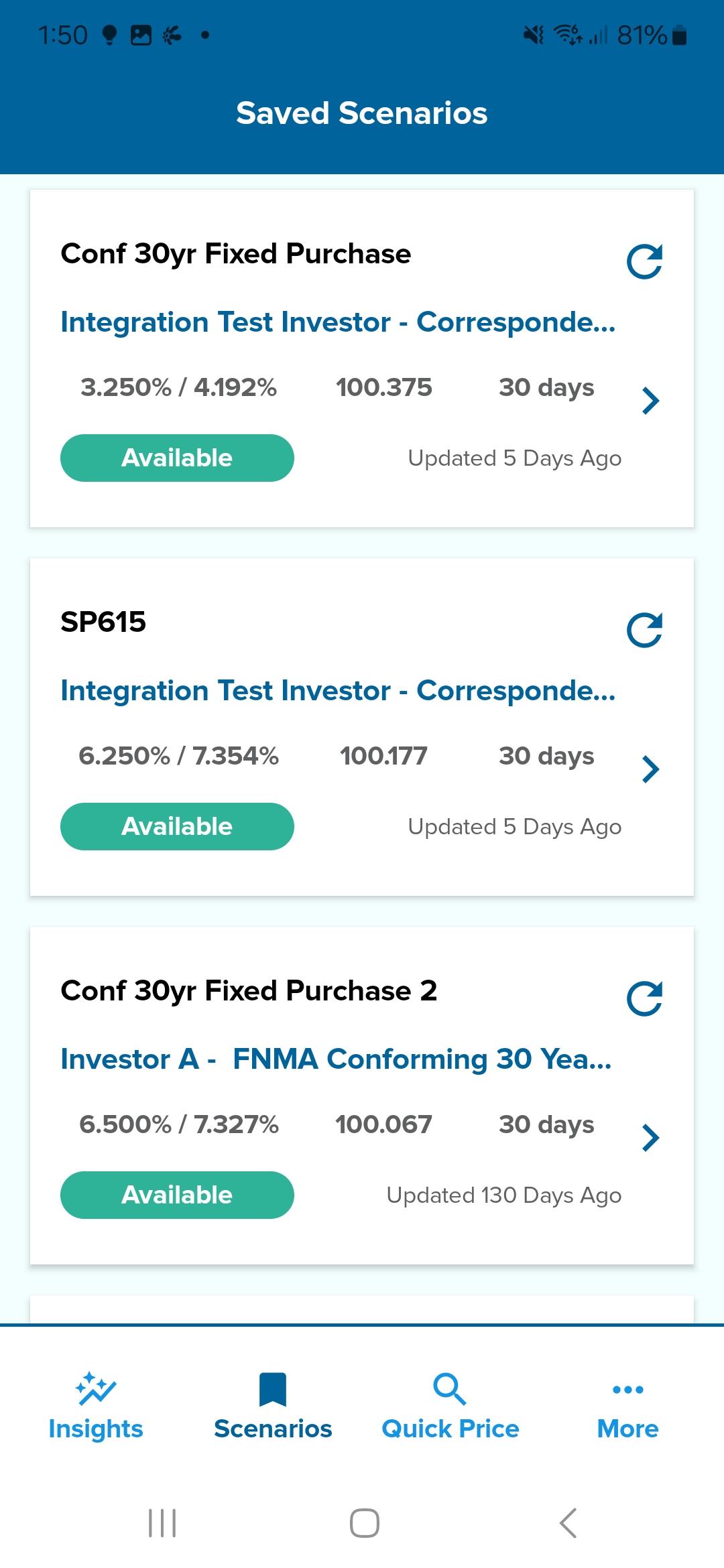This screenshot has width=724, height=1568.
Task: Tap Available badge on SP615 scenario
Action: pos(177,826)
